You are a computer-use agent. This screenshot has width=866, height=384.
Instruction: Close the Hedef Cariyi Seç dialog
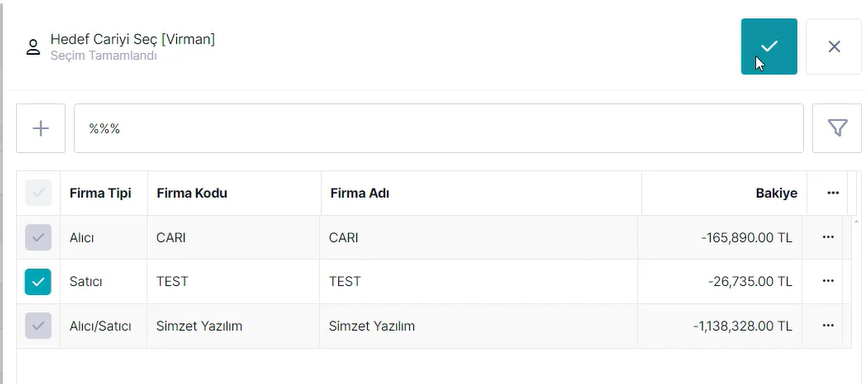(834, 46)
